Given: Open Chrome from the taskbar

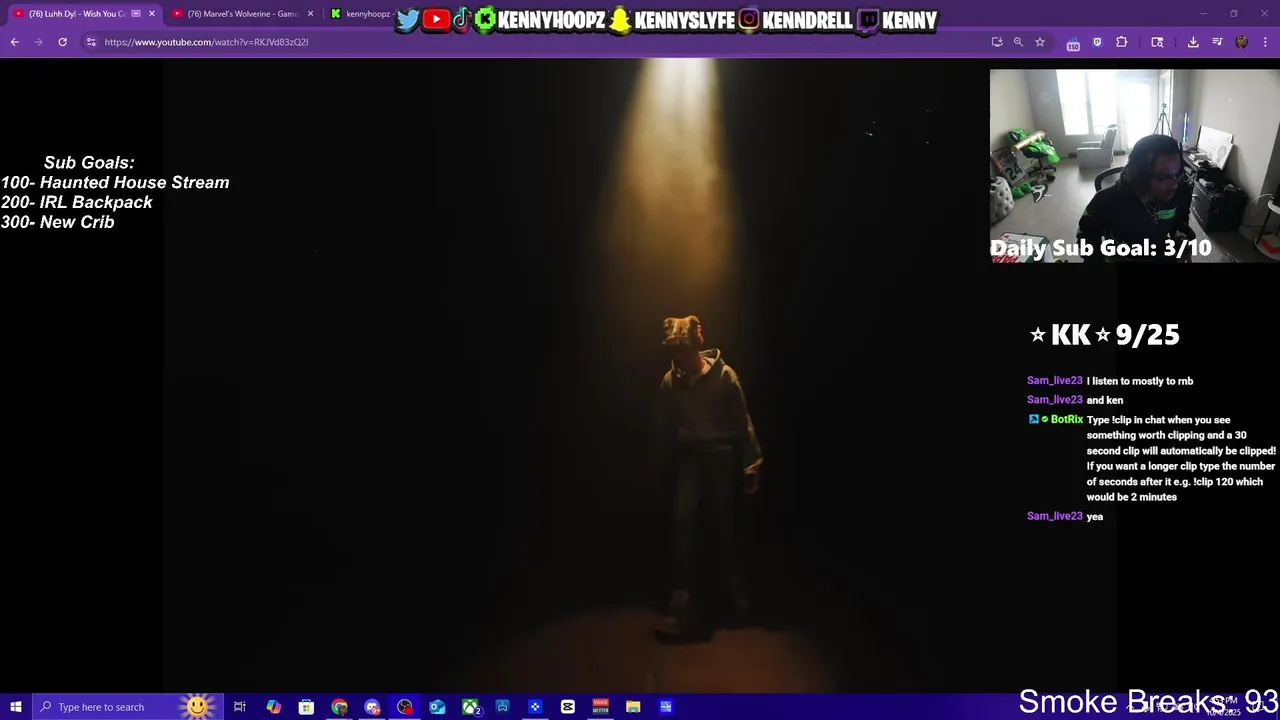Looking at the screenshot, I should (x=339, y=707).
